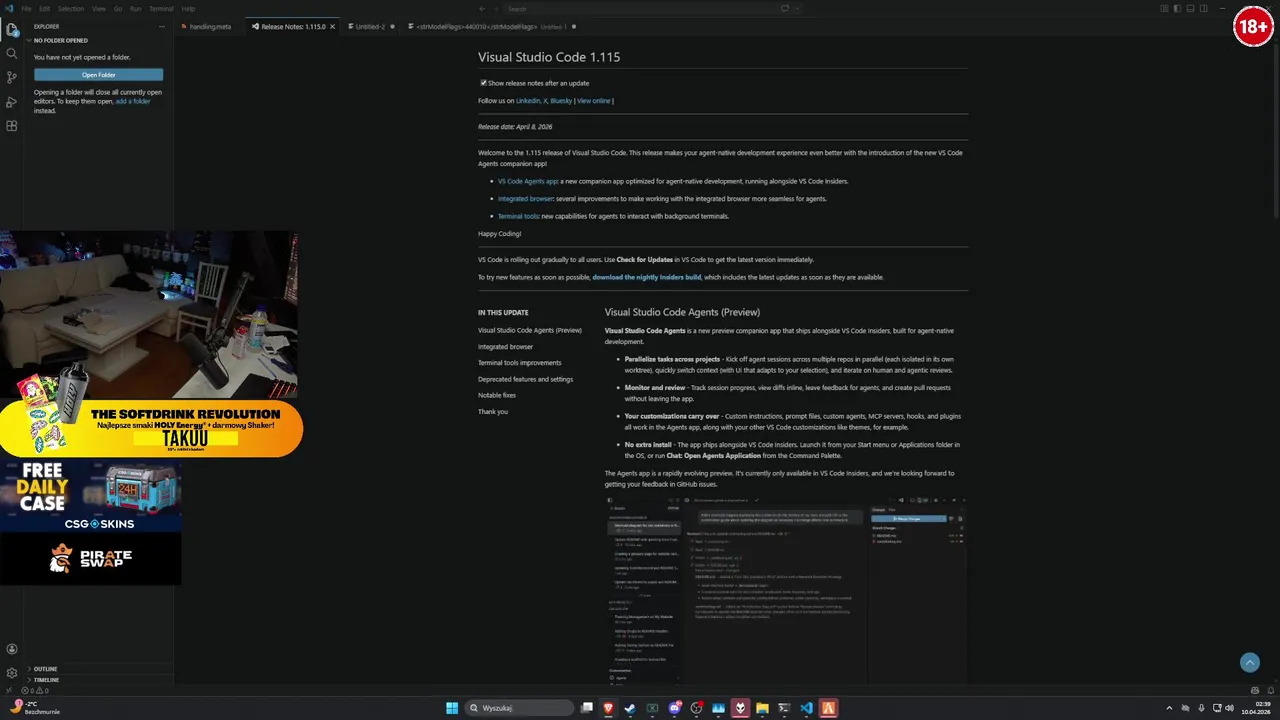The image size is (1280, 720).
Task: Open the View menu
Action: tap(98, 8)
